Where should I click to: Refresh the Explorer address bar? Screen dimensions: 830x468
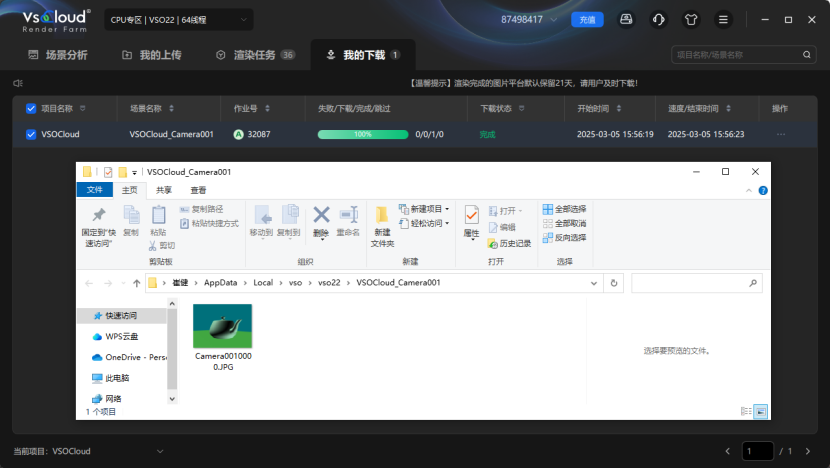coord(614,283)
